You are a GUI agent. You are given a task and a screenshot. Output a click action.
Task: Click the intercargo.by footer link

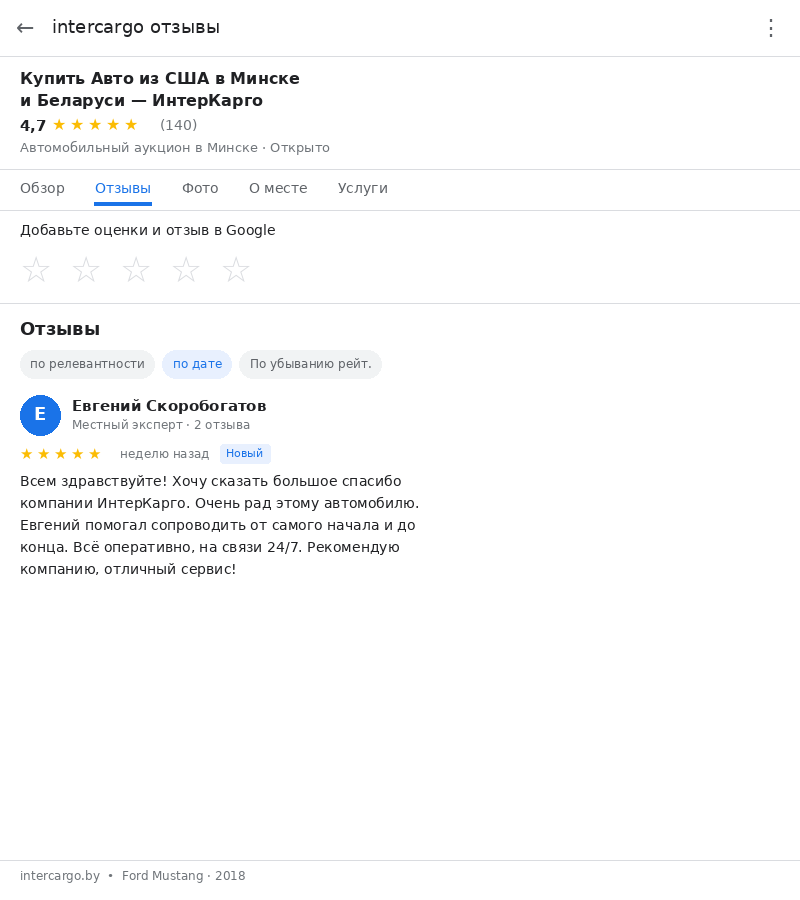[x=60, y=876]
